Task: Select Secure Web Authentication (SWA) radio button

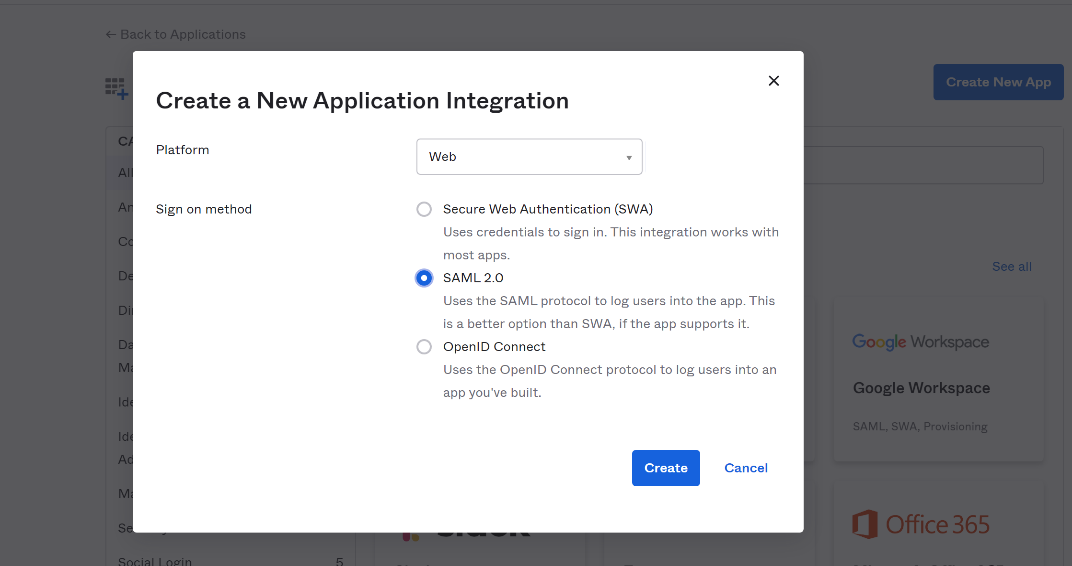Action: [424, 209]
